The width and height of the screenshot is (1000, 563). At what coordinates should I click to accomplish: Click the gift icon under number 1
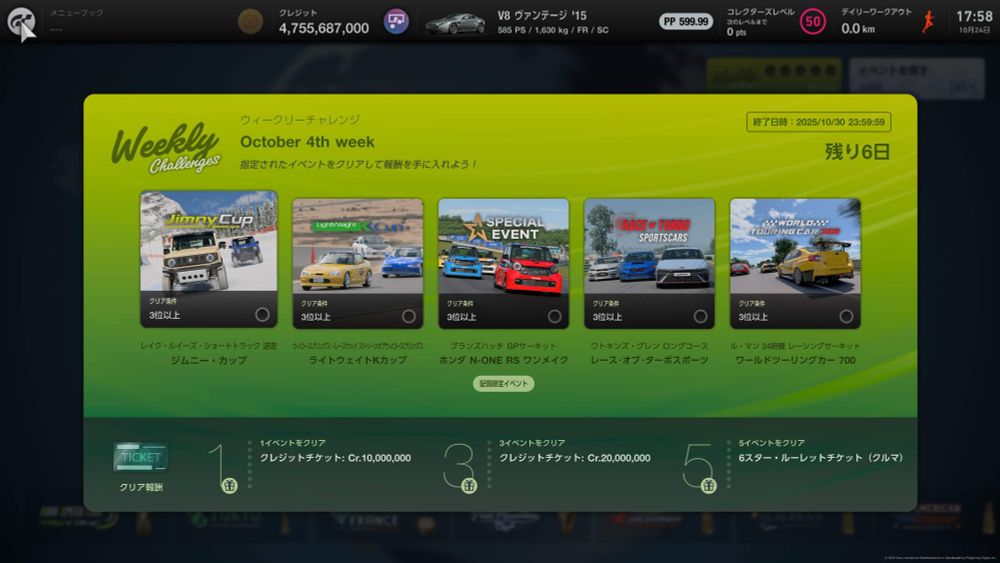pos(229,486)
